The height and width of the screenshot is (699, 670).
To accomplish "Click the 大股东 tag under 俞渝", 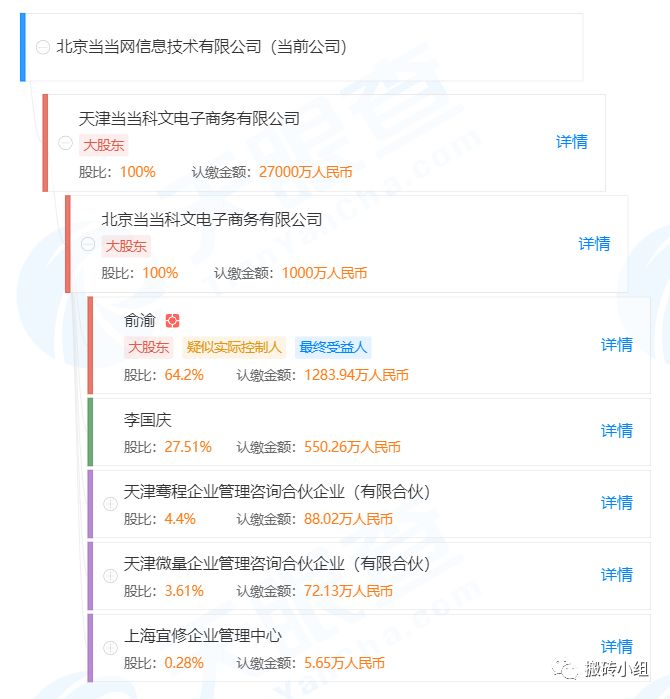I will coord(148,347).
